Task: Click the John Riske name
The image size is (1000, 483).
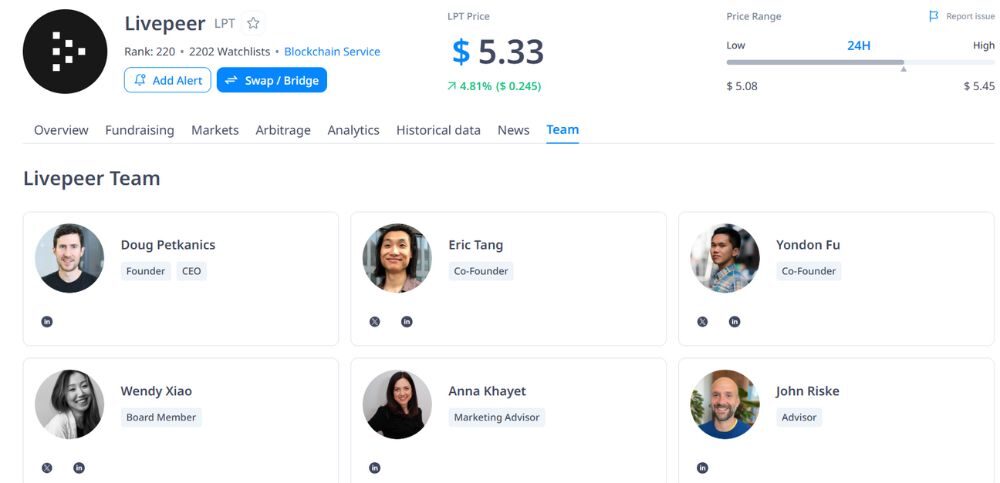Action: tap(807, 391)
